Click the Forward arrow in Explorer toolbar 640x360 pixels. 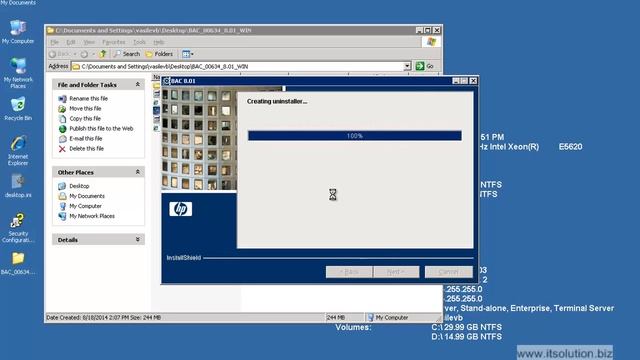click(84, 54)
